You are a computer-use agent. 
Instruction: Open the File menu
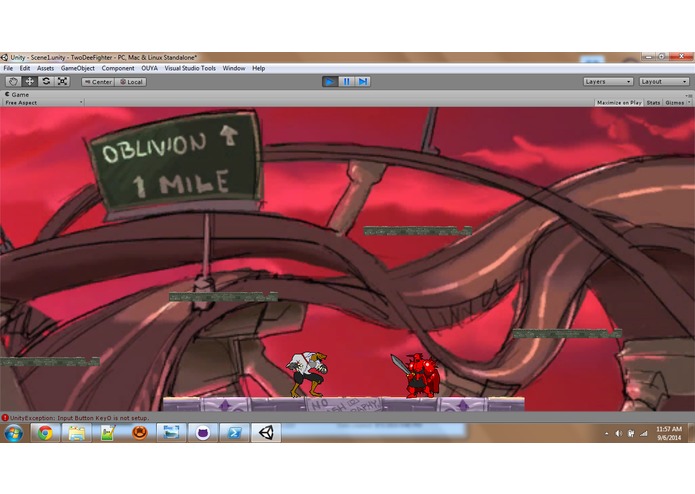click(8, 68)
